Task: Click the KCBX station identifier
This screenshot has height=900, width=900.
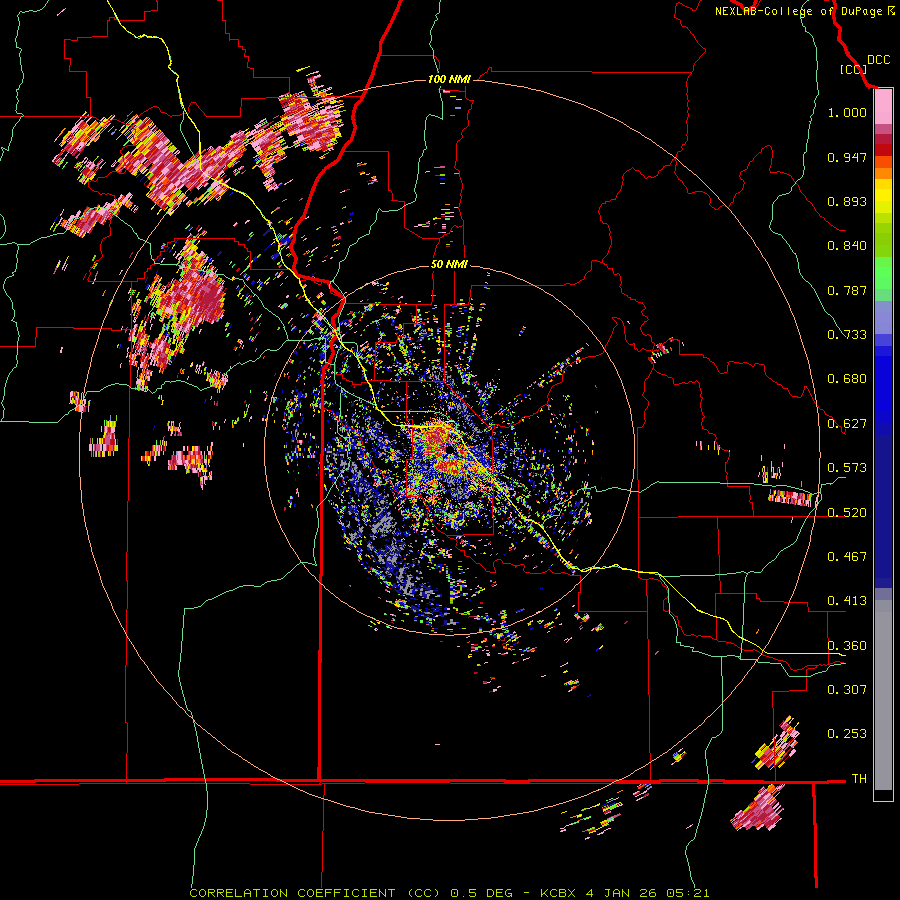Action: click(x=560, y=893)
